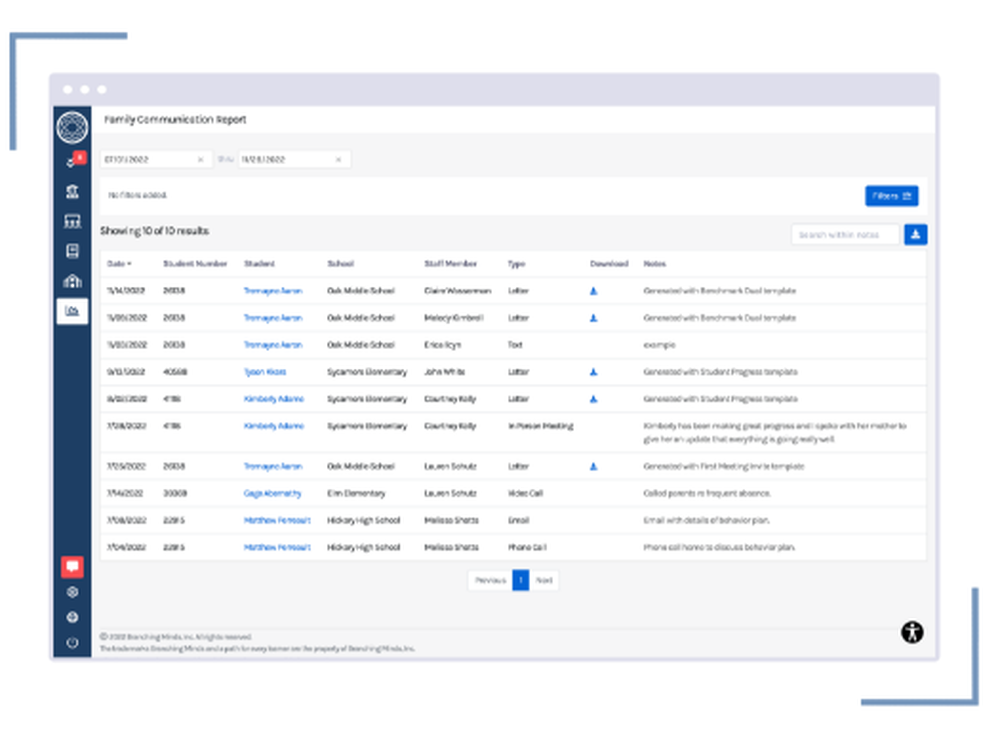This screenshot has height=733, width=1000.
Task: Open the Filters button
Action: point(891,196)
